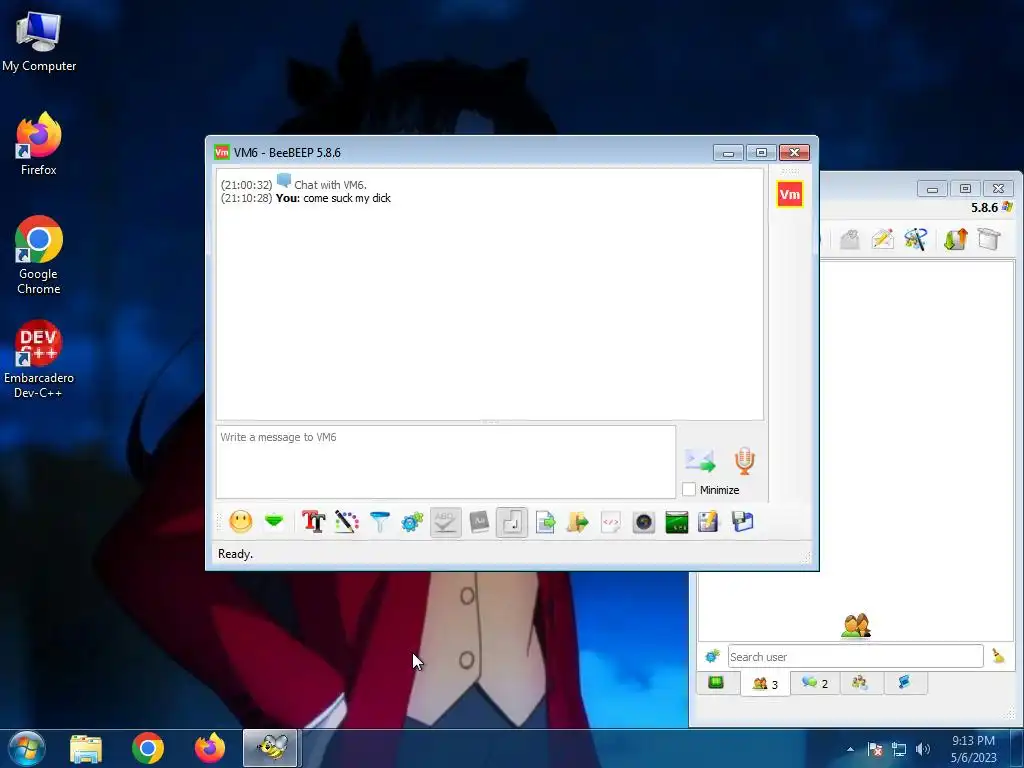Click the volume speaker tray icon
1024x768 pixels.
pyautogui.click(x=923, y=749)
